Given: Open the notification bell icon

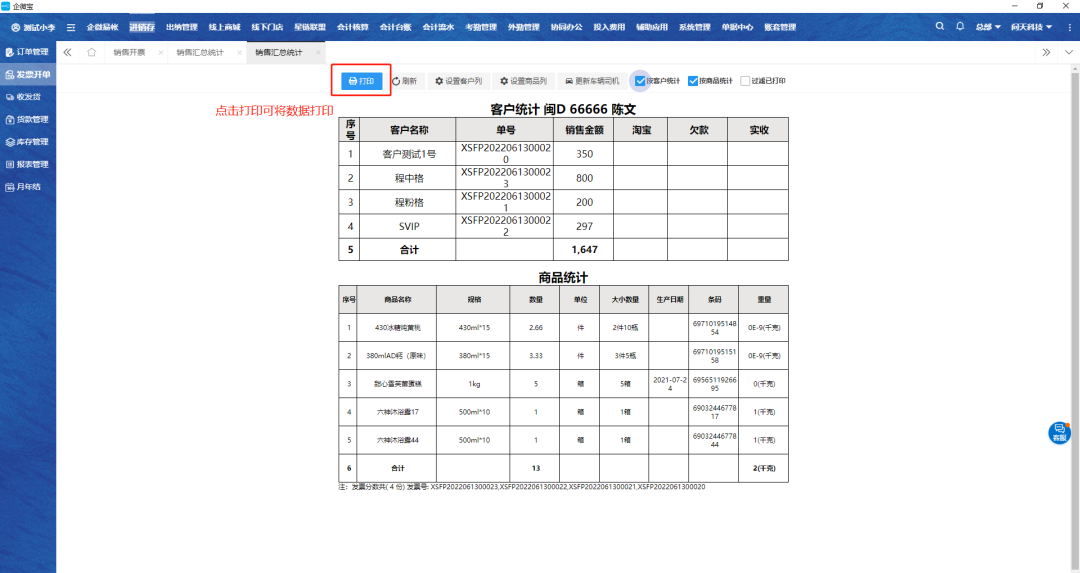Looking at the screenshot, I should point(961,26).
